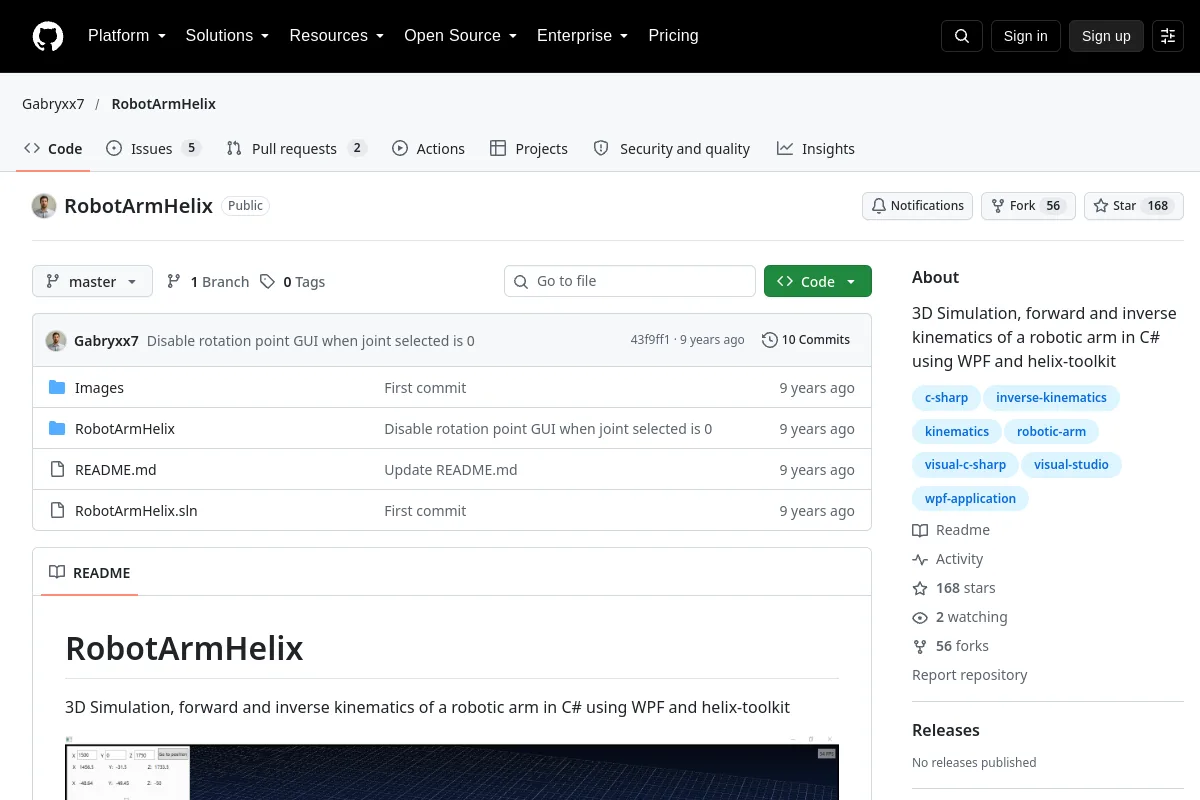
Task: Open the master branch selector
Action: tap(92, 282)
